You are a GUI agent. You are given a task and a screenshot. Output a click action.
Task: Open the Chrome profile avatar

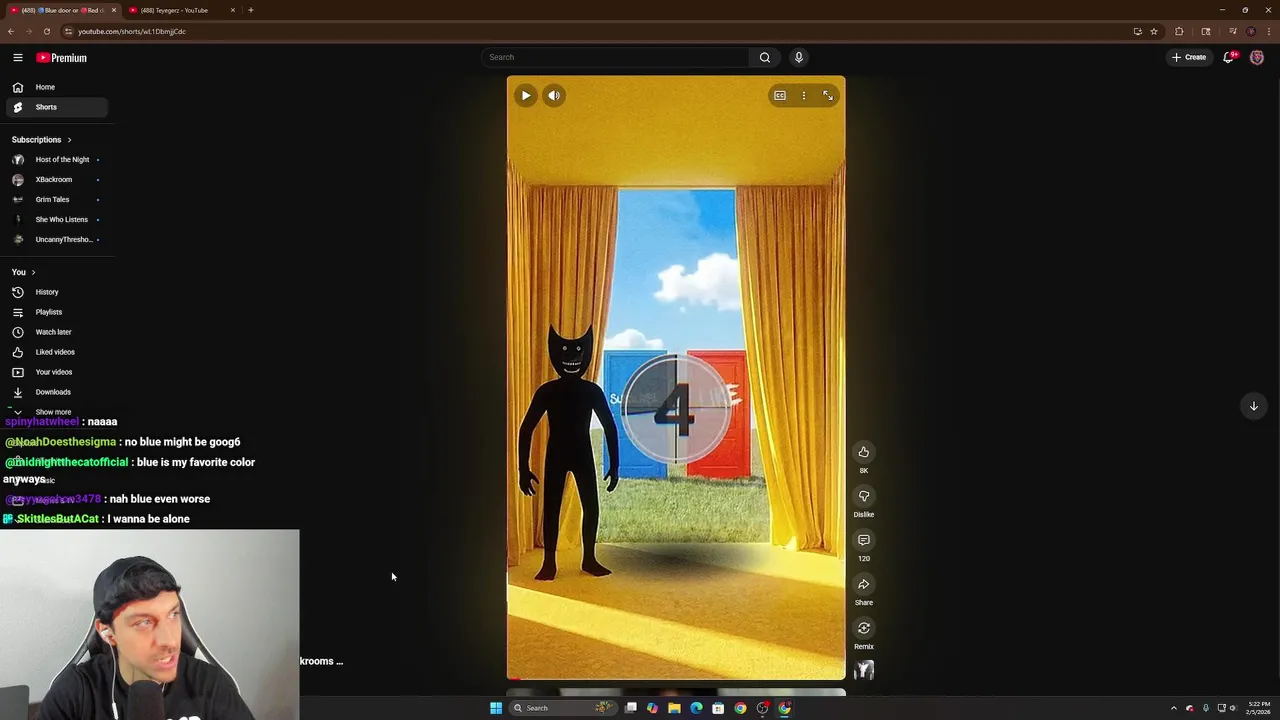point(1251,31)
